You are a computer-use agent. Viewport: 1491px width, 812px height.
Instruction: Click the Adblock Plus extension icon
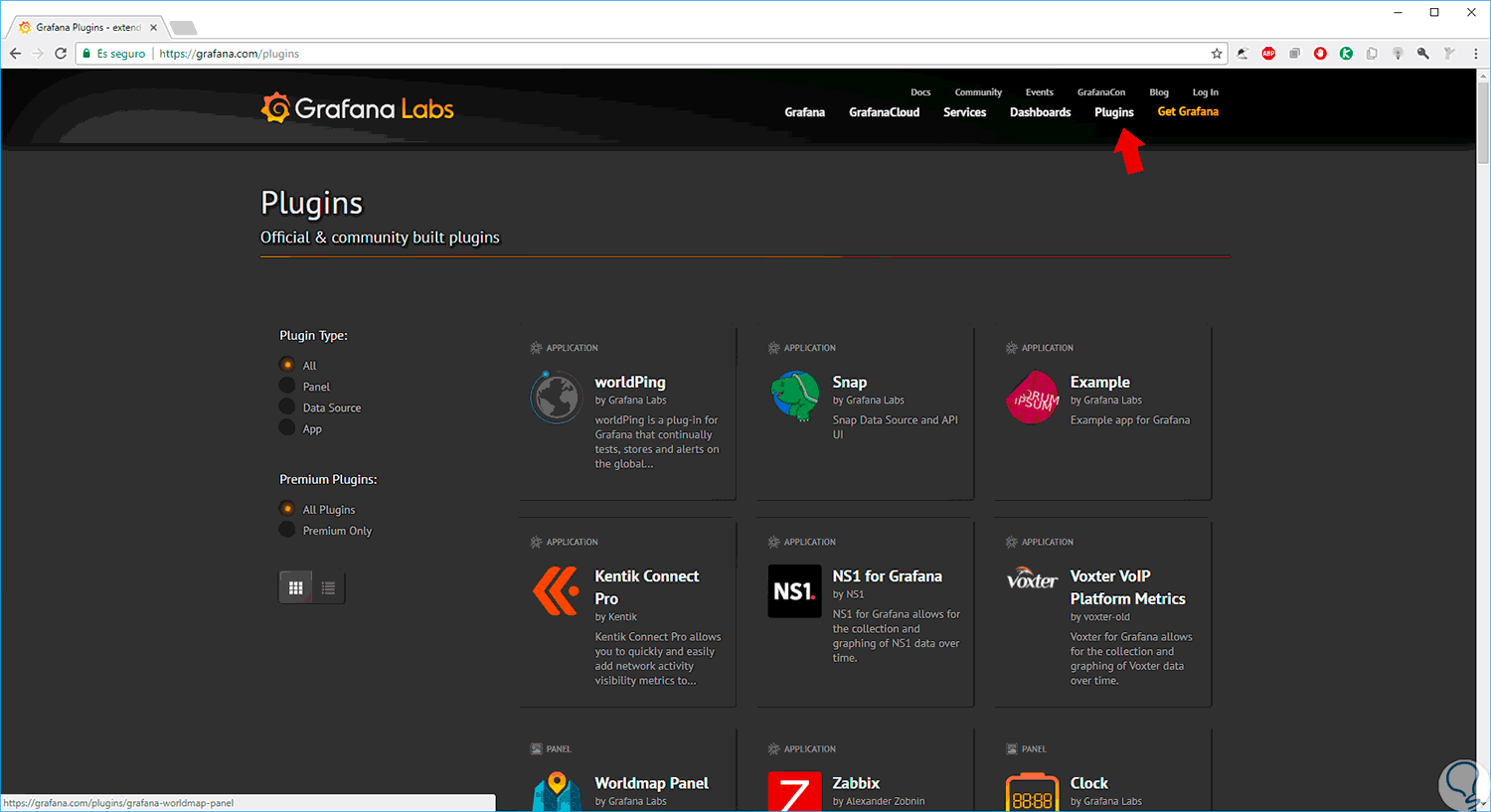point(1268,54)
